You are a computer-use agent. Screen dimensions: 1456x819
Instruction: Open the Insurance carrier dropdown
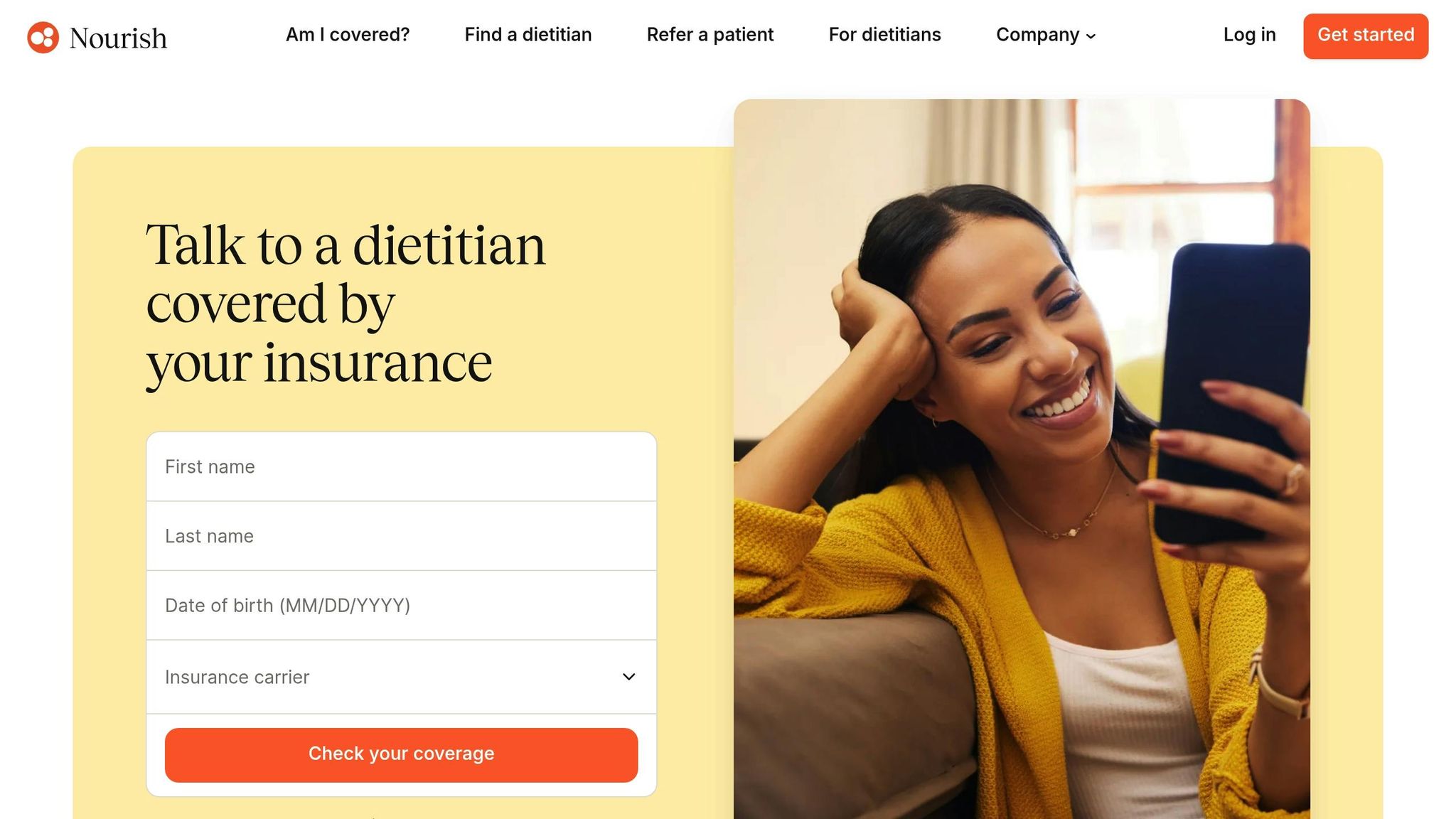tap(401, 677)
